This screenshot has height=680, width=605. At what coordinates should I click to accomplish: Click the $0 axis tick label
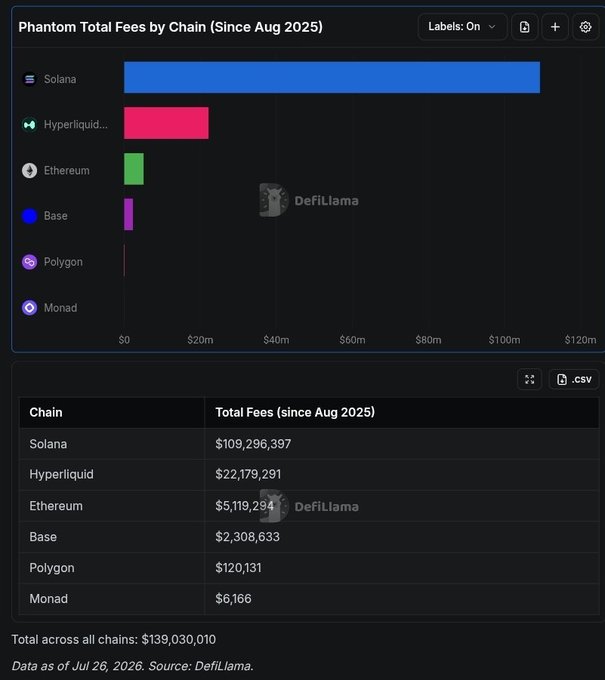click(x=124, y=340)
